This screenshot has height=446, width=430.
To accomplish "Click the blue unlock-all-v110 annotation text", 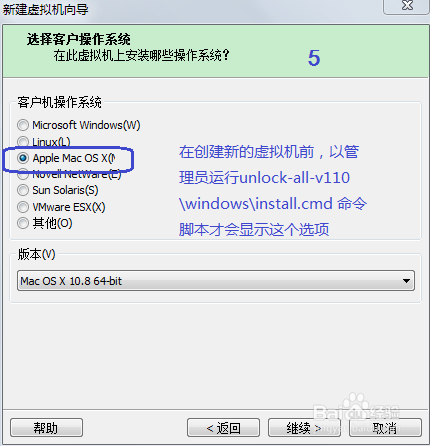I will click(x=295, y=178).
